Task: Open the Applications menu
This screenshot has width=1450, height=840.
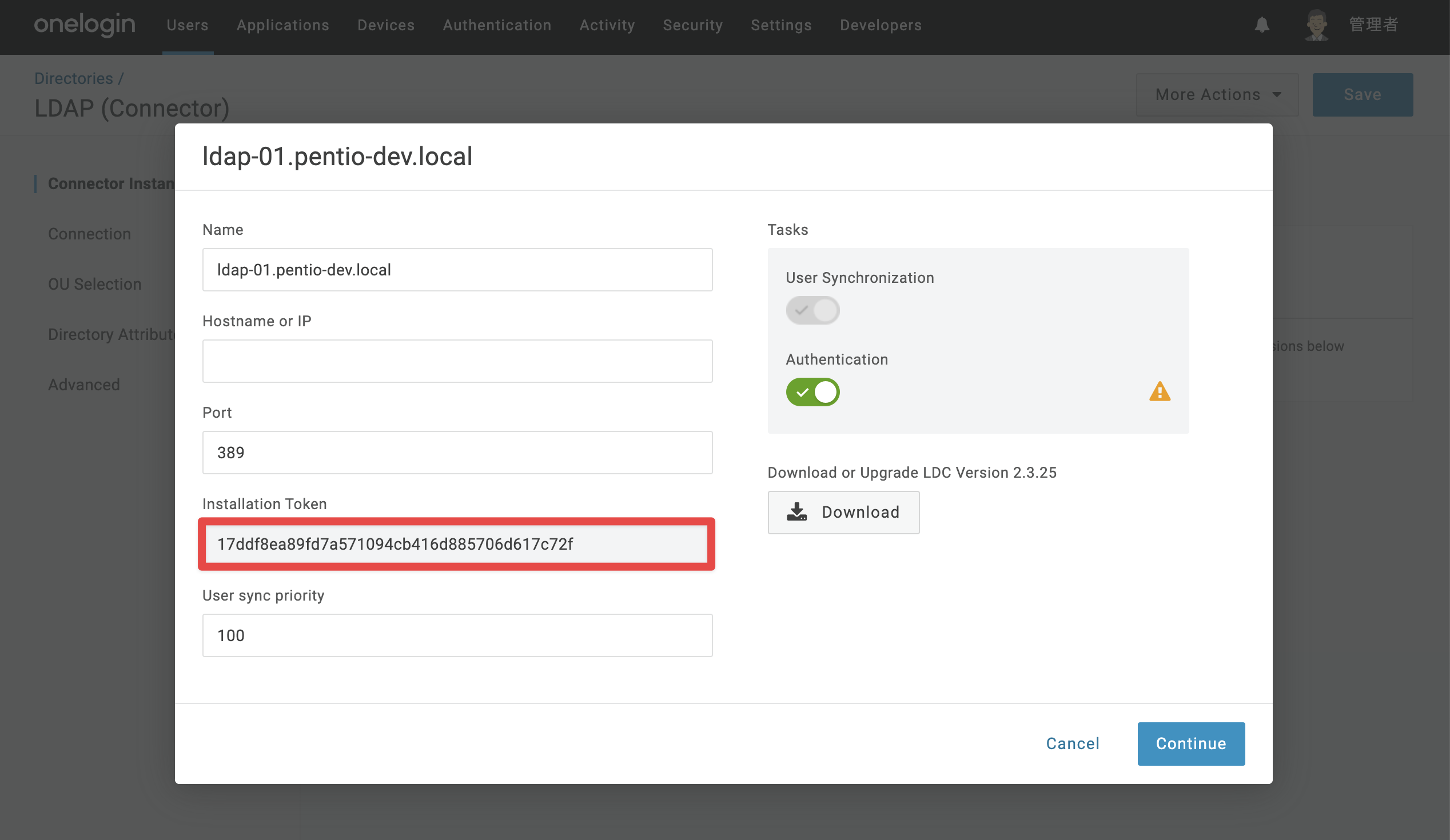Action: (282, 25)
